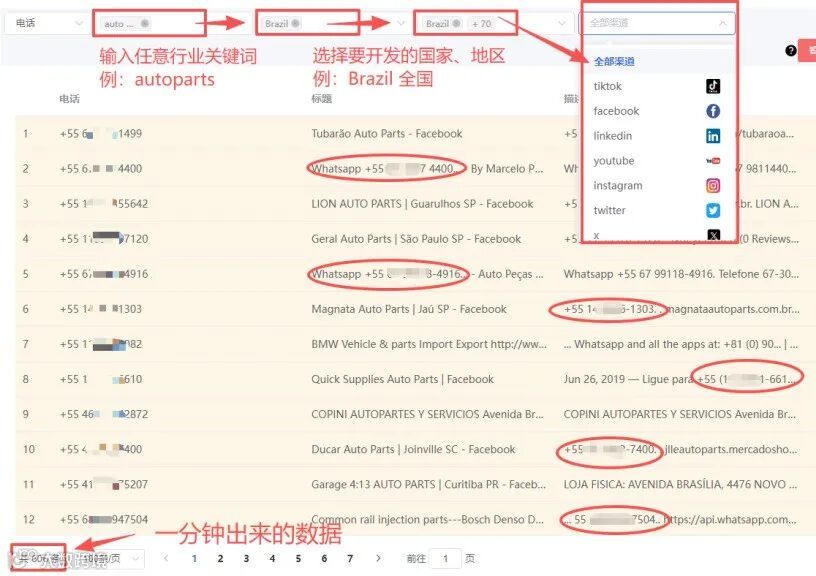Select title 'Garage 4:13 AUTO PARTS | Curitiba PR'

pos(404,484)
